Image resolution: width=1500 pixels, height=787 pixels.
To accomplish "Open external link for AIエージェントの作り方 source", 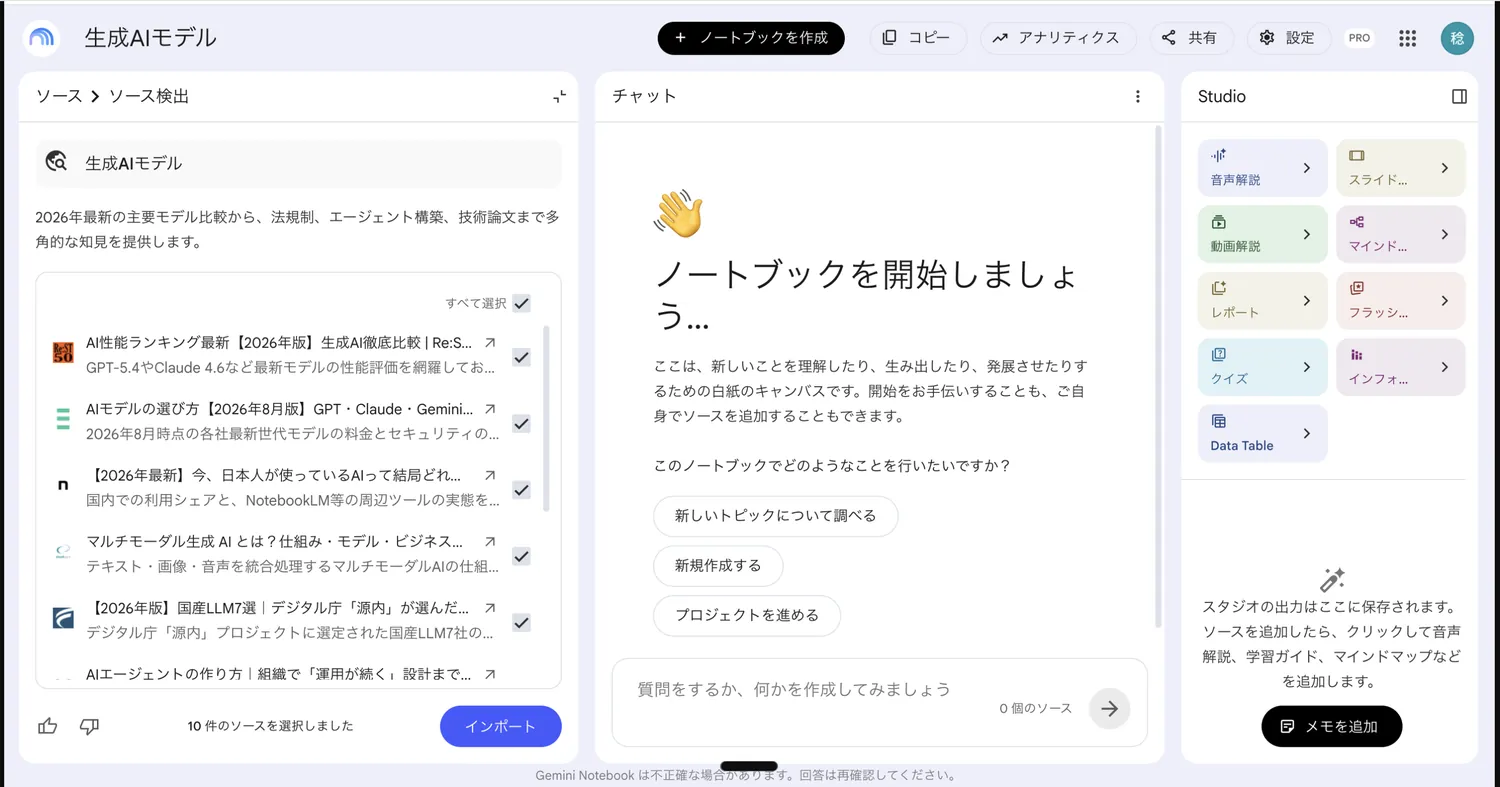I will coord(490,674).
